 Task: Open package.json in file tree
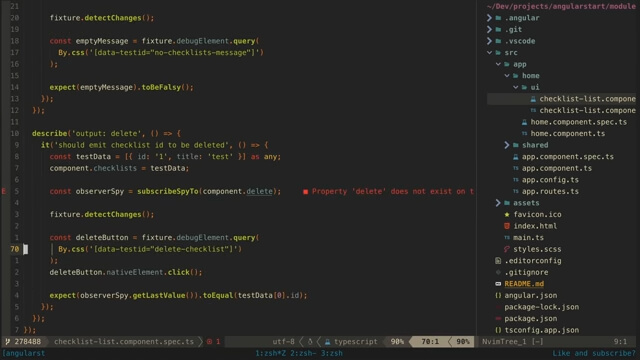pyautogui.click(x=530, y=318)
